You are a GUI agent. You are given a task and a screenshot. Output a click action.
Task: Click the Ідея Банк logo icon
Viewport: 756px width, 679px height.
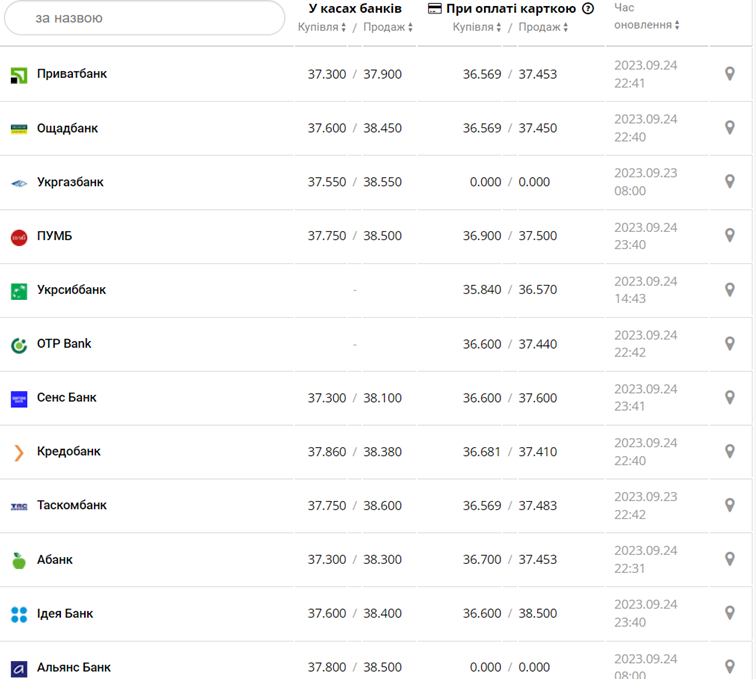click(19, 614)
